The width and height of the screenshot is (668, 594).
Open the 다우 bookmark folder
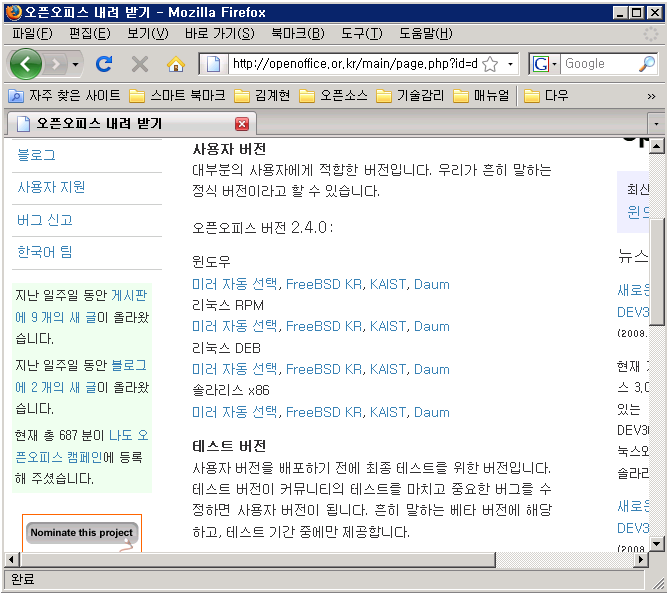[546, 95]
